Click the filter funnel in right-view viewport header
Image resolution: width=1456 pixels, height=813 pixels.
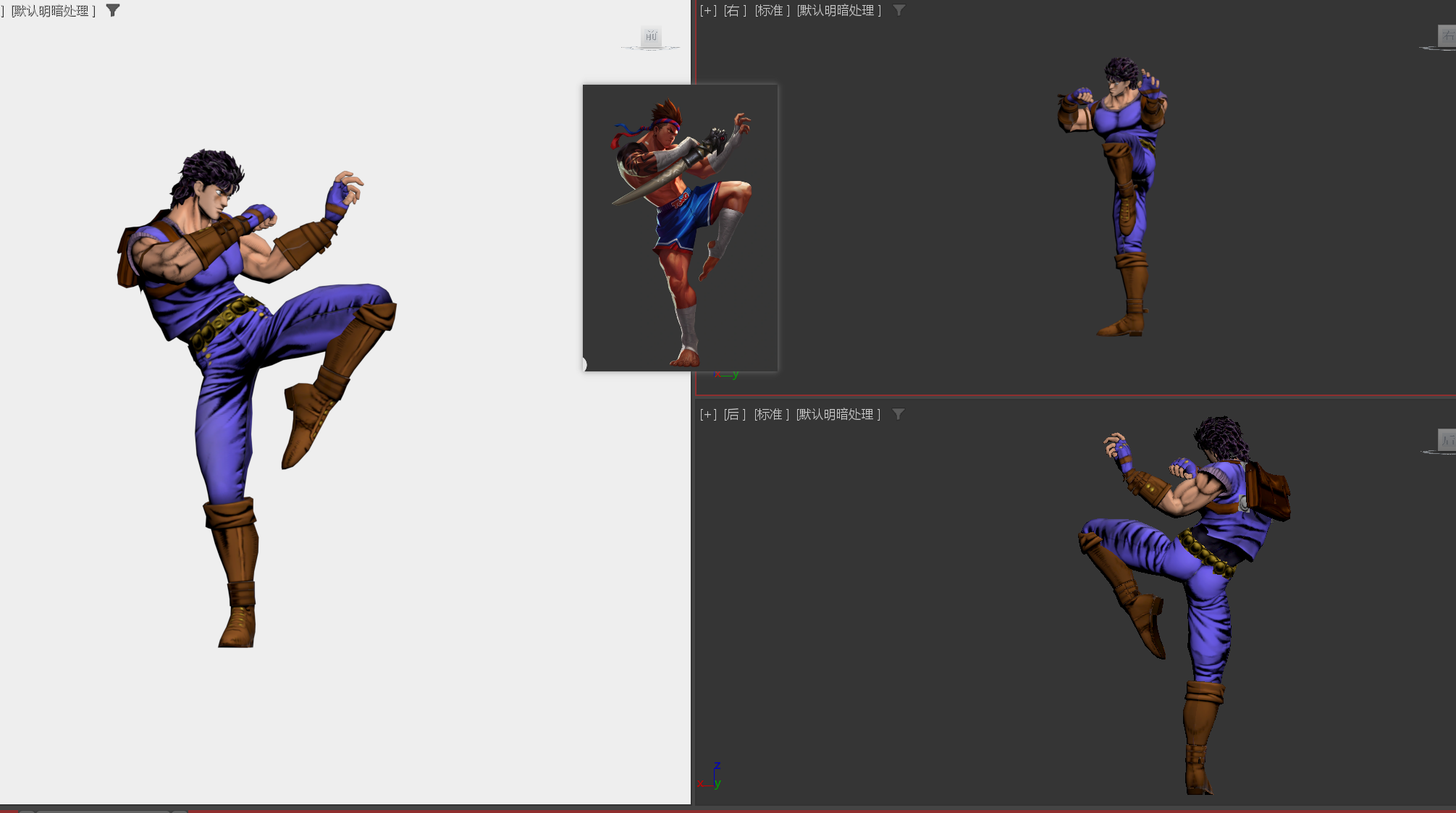pyautogui.click(x=899, y=11)
